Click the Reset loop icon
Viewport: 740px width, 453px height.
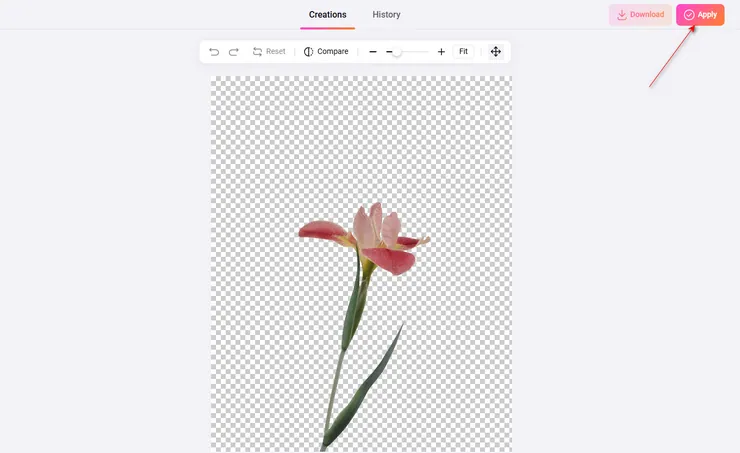tap(257, 52)
